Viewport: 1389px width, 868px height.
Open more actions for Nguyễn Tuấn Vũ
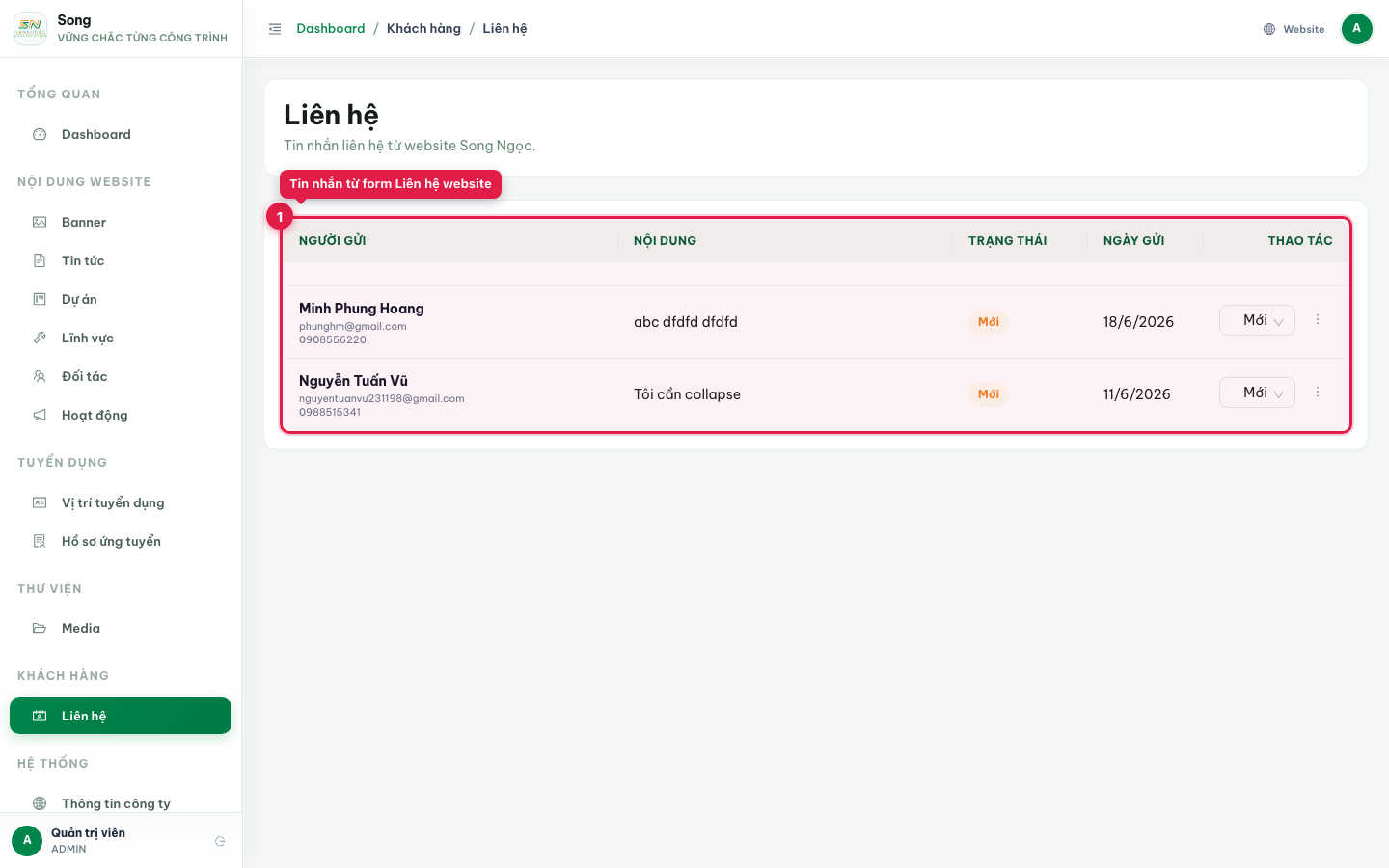pos(1318,392)
